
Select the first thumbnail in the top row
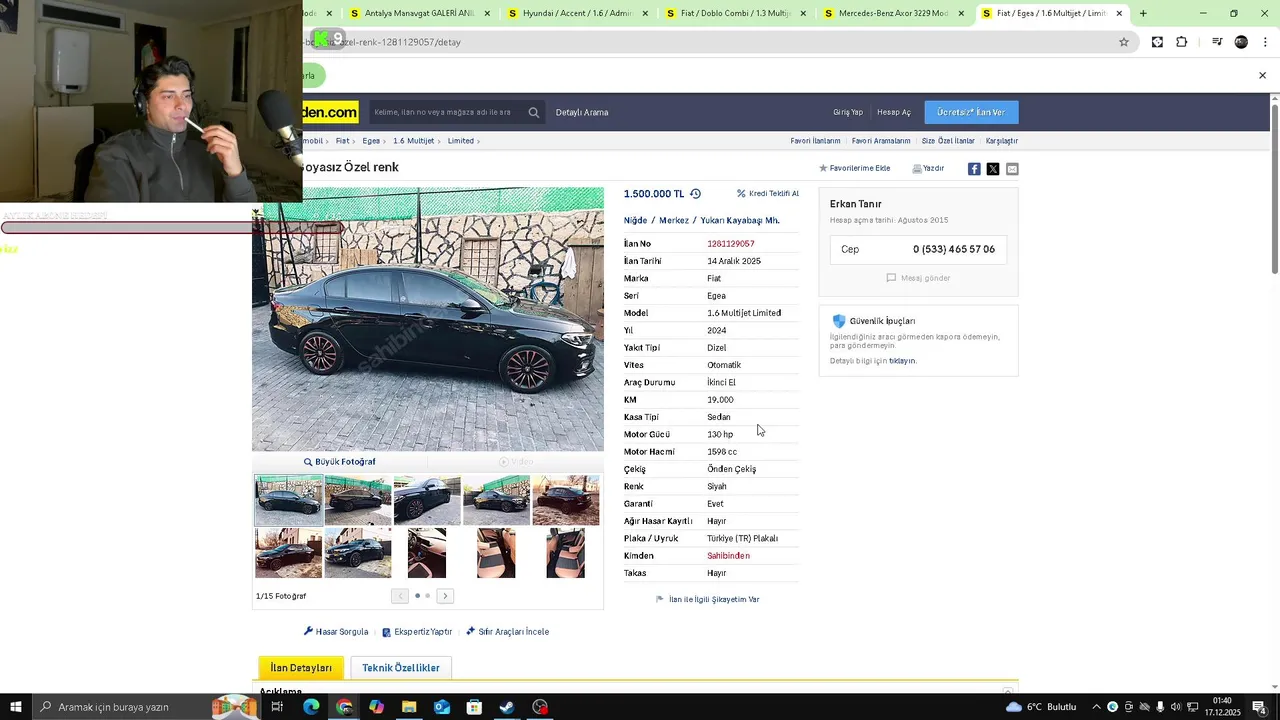288,500
